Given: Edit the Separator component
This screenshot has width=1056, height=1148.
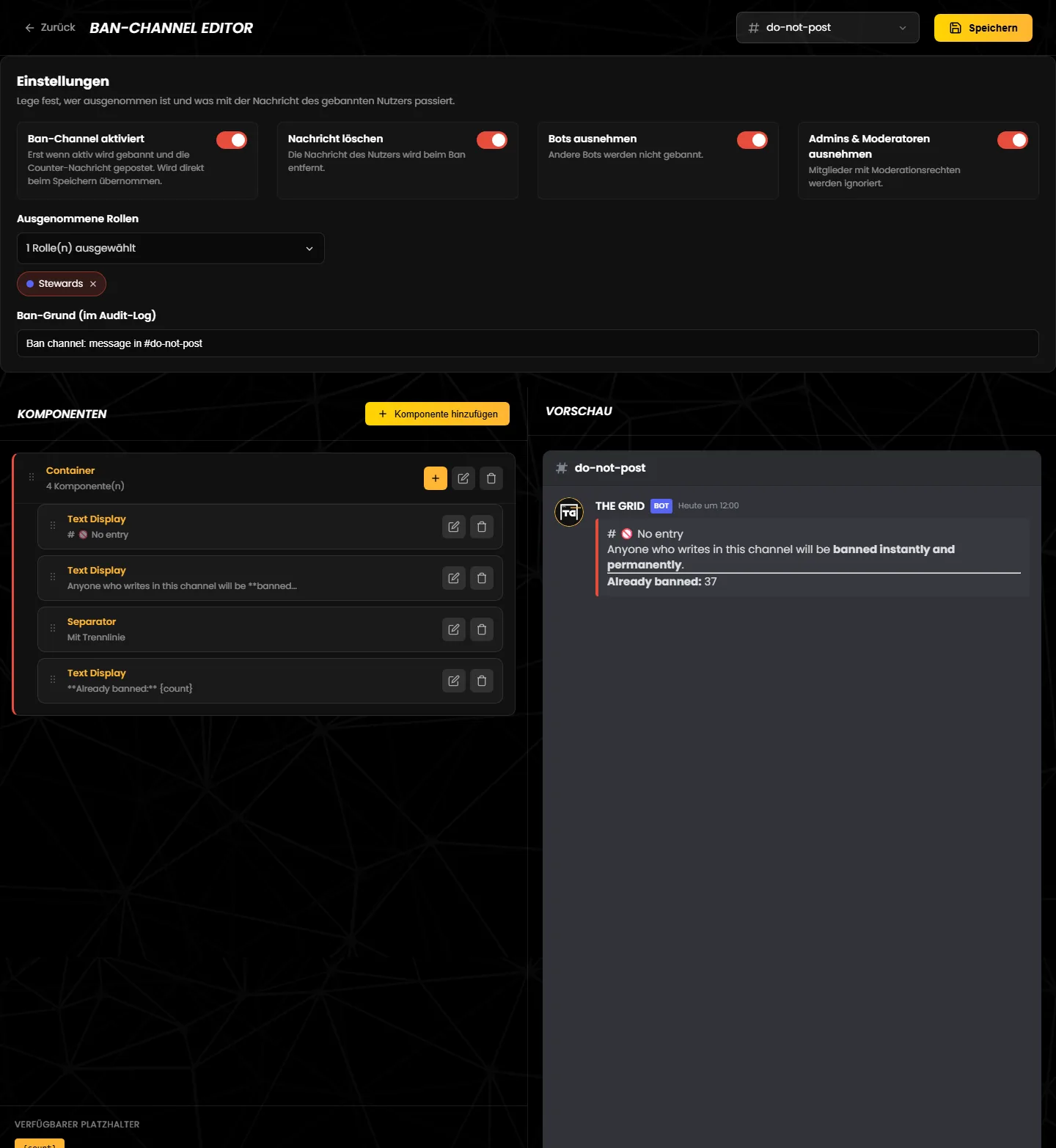Looking at the screenshot, I should (454, 629).
